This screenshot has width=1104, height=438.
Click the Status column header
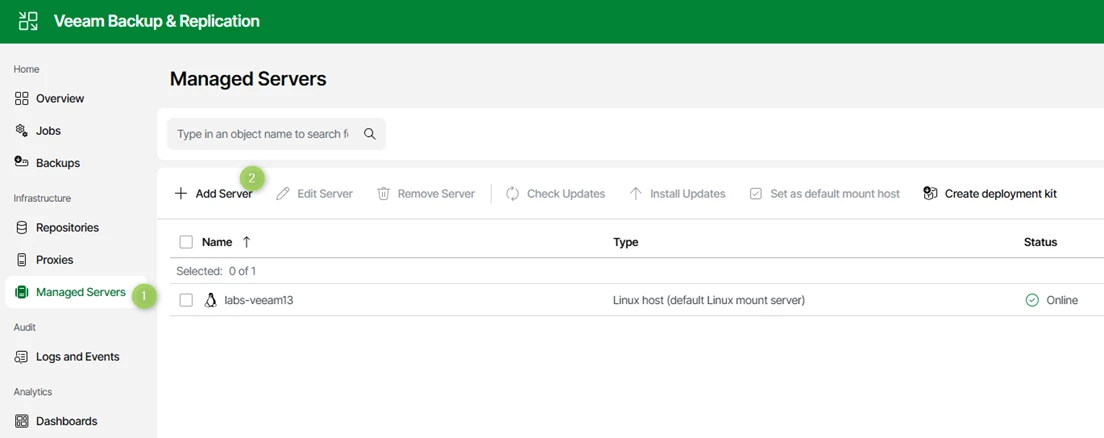(x=1041, y=242)
